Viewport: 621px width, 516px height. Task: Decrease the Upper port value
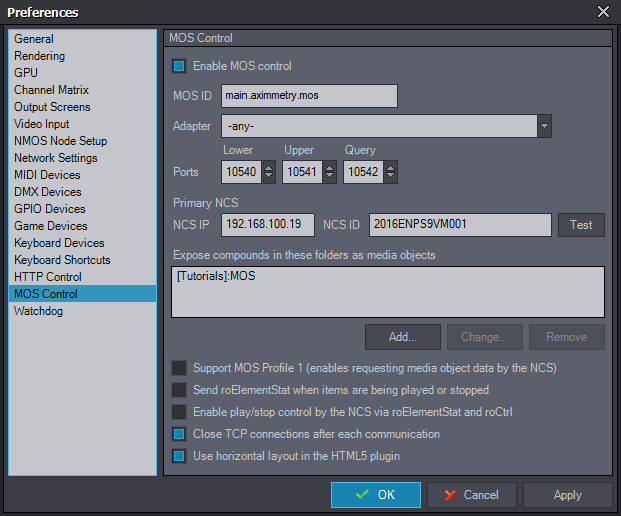[x=330, y=178]
